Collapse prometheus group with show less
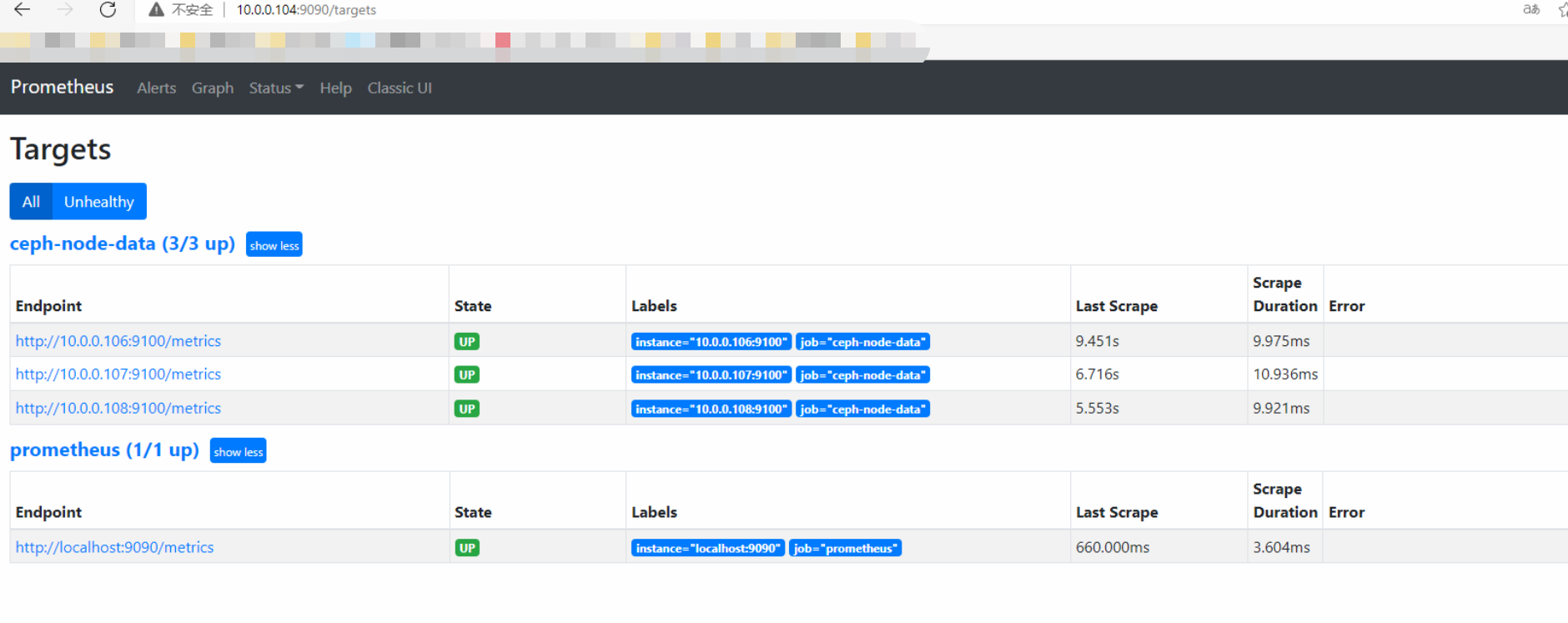1568x623 pixels. (238, 451)
